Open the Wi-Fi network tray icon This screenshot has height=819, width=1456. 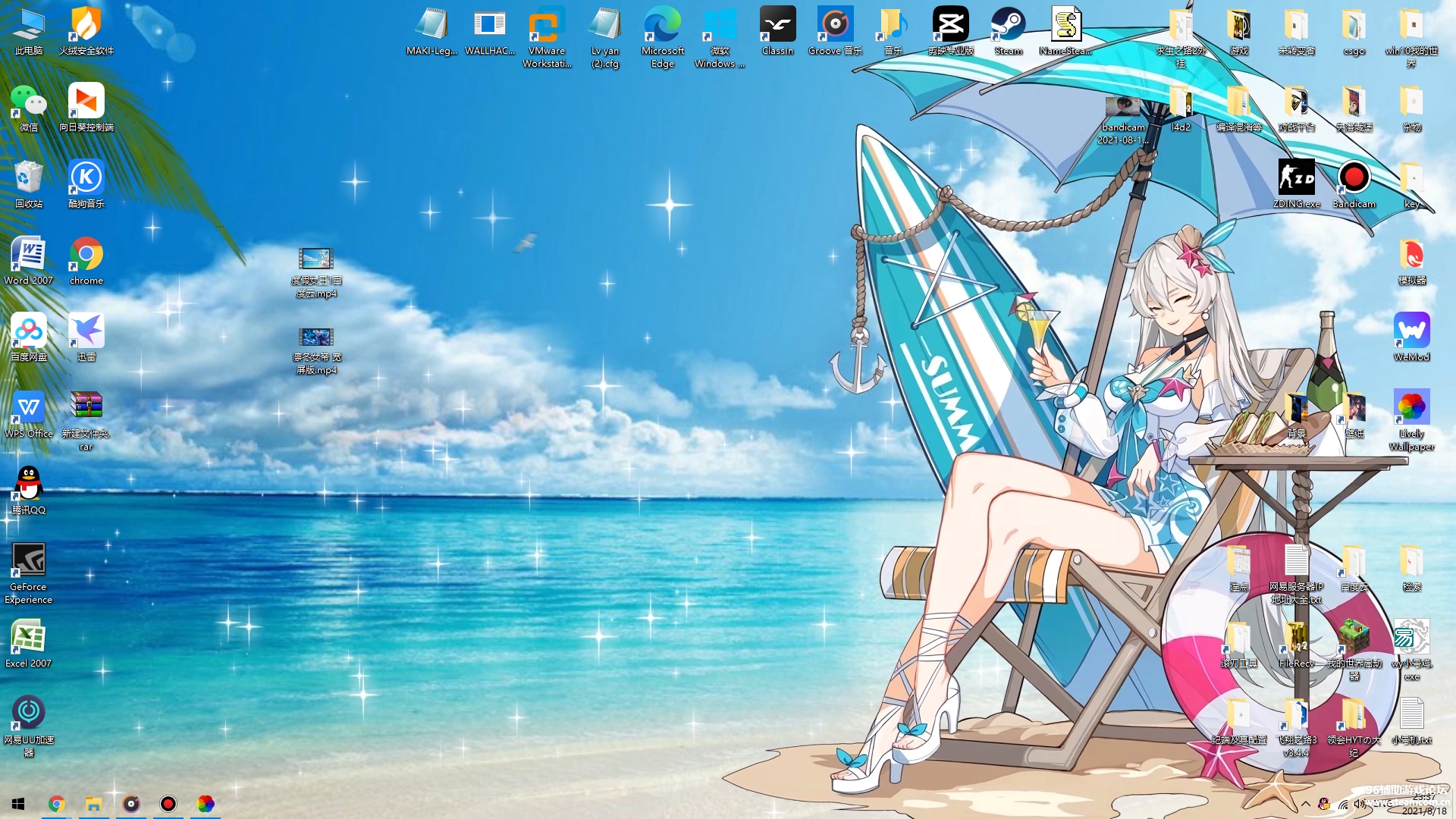(1343, 805)
